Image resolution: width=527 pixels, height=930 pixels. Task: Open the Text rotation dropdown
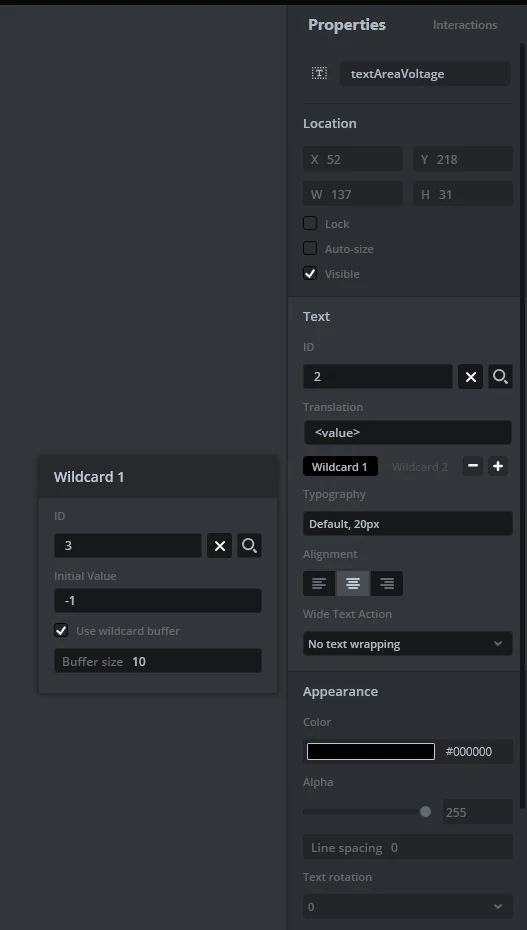point(408,907)
